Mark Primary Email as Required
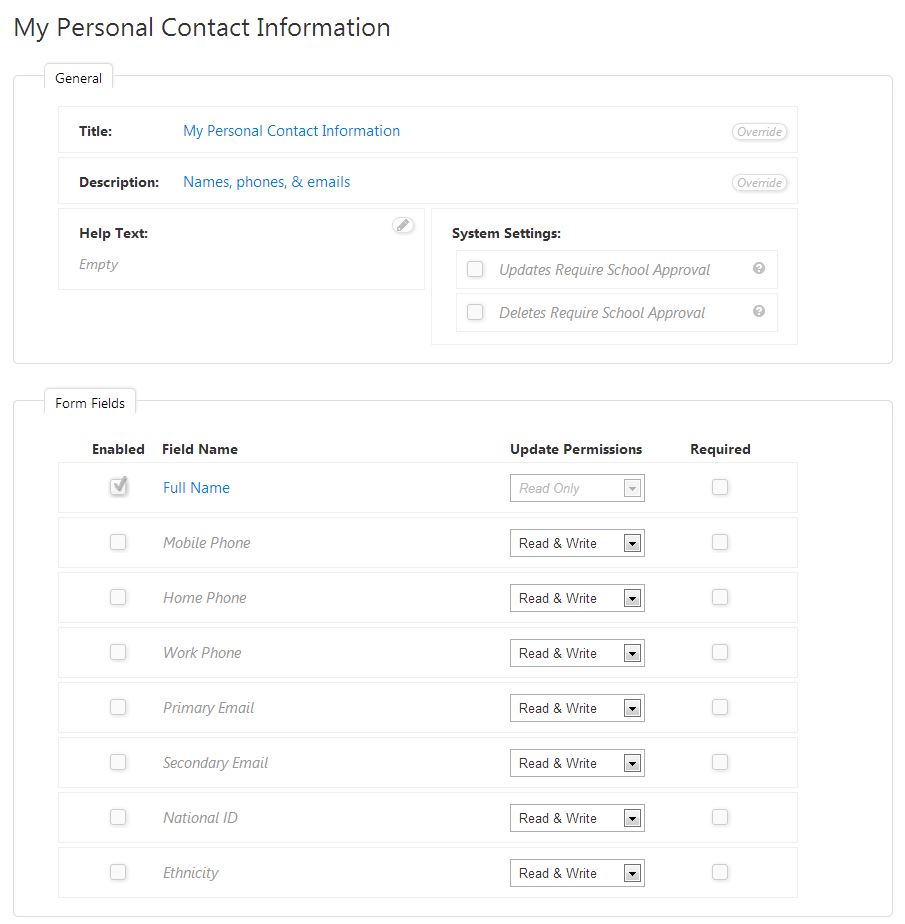 coord(720,707)
